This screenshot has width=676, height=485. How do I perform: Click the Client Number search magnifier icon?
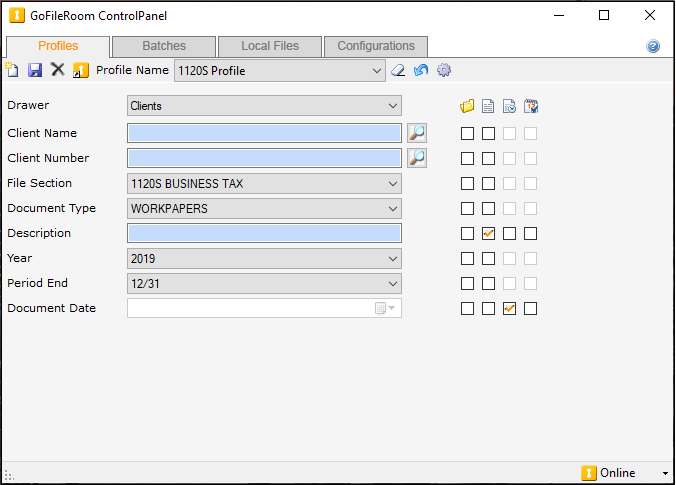417,158
